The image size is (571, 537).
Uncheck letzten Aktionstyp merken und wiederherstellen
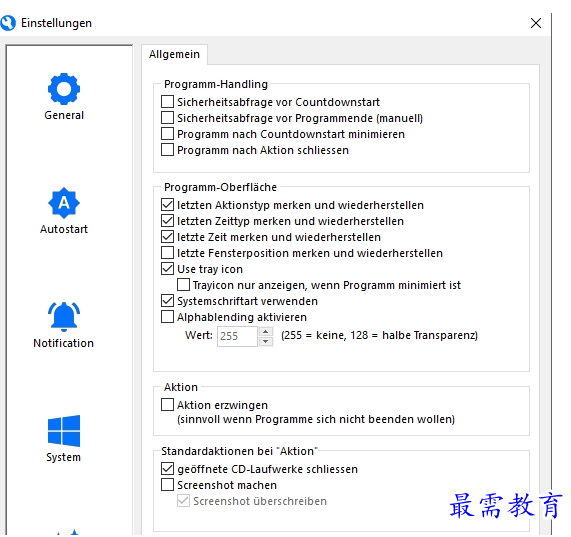167,205
